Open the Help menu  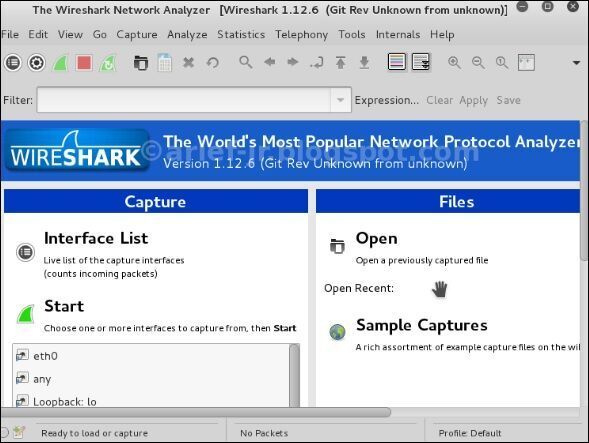(x=442, y=35)
